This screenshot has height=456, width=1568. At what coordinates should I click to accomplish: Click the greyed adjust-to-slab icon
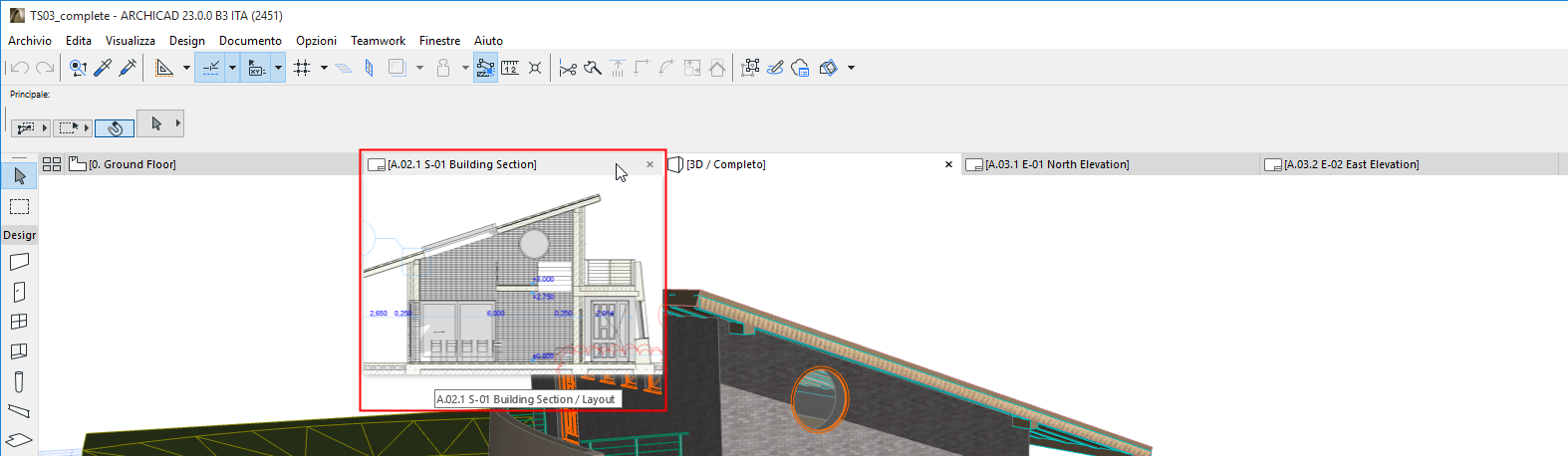coord(618,68)
